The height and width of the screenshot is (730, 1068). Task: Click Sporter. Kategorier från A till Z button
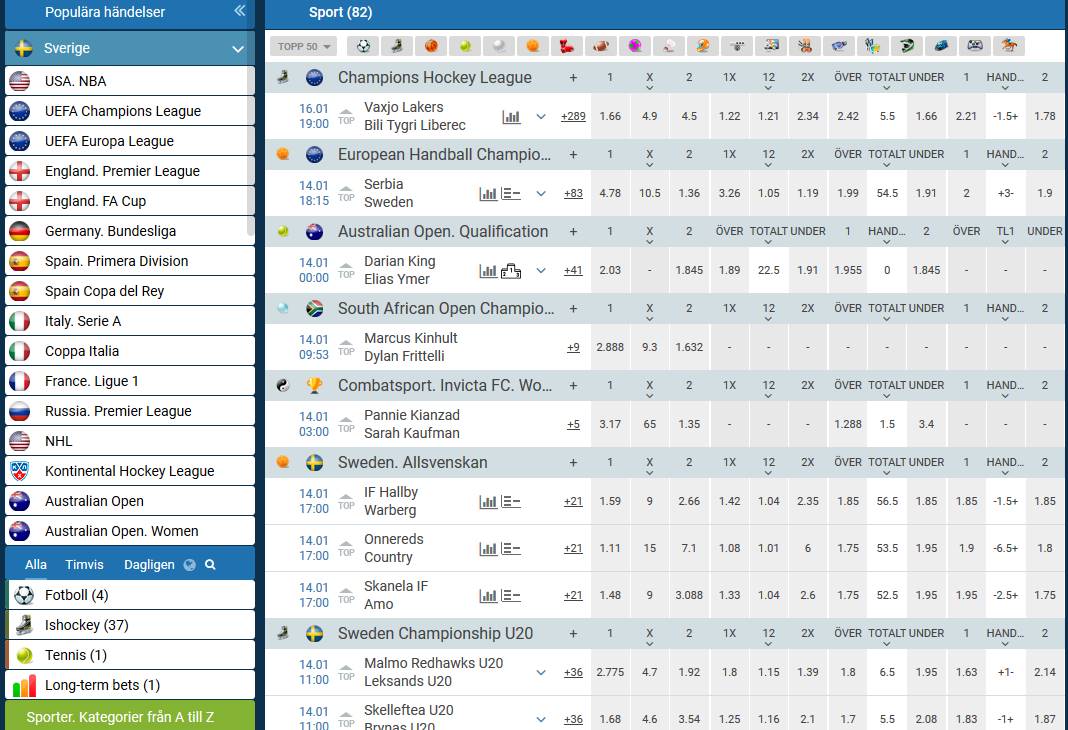tap(129, 716)
